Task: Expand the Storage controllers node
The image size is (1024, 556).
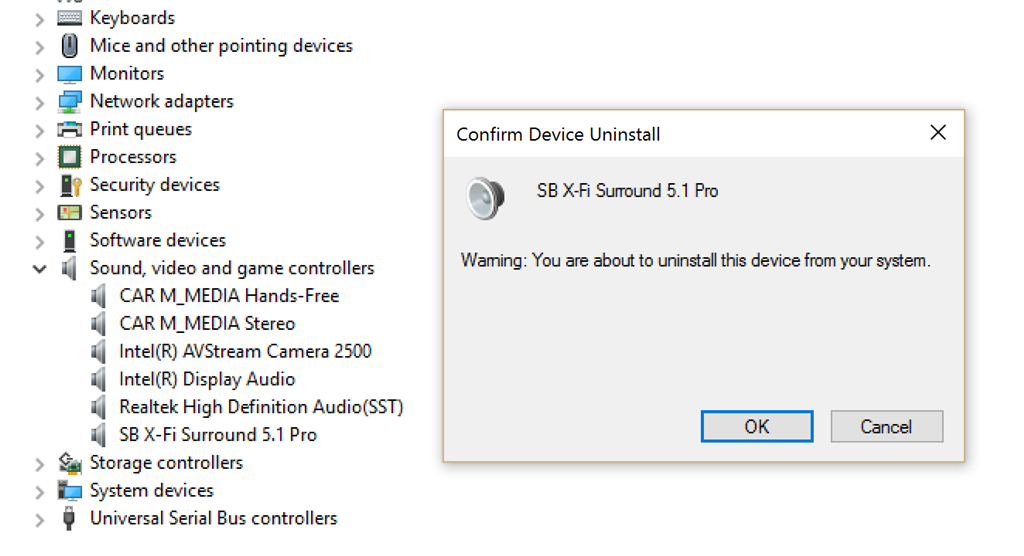Action: click(x=39, y=464)
